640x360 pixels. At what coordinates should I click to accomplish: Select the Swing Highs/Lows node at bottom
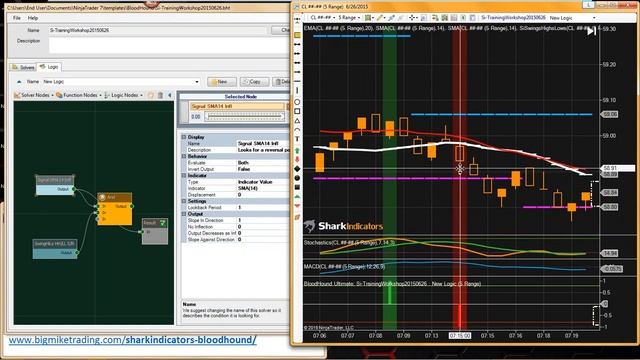55,249
